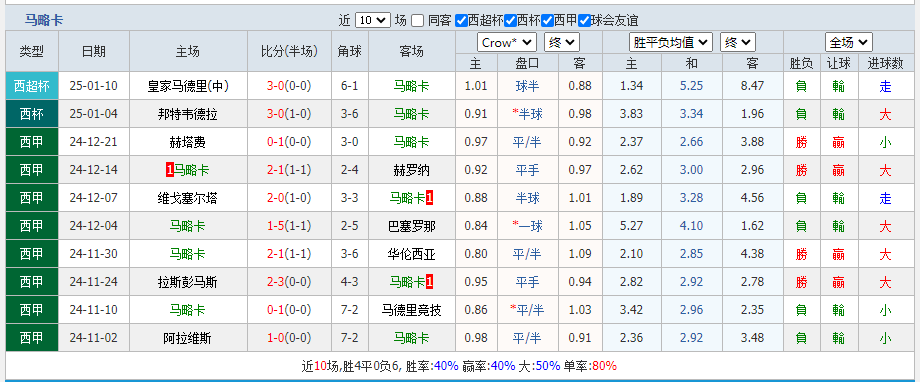
Task: Open 华伦西亚 away team link
Action: (411, 254)
